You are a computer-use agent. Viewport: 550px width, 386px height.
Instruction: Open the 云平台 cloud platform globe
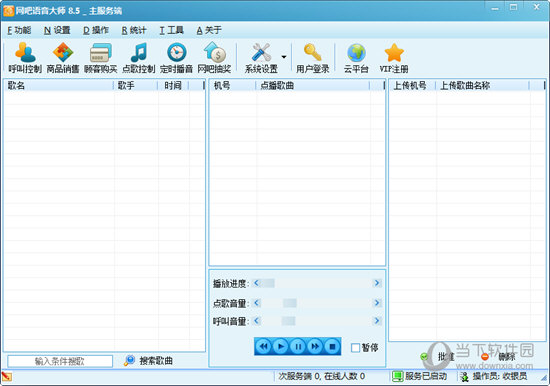click(x=356, y=58)
